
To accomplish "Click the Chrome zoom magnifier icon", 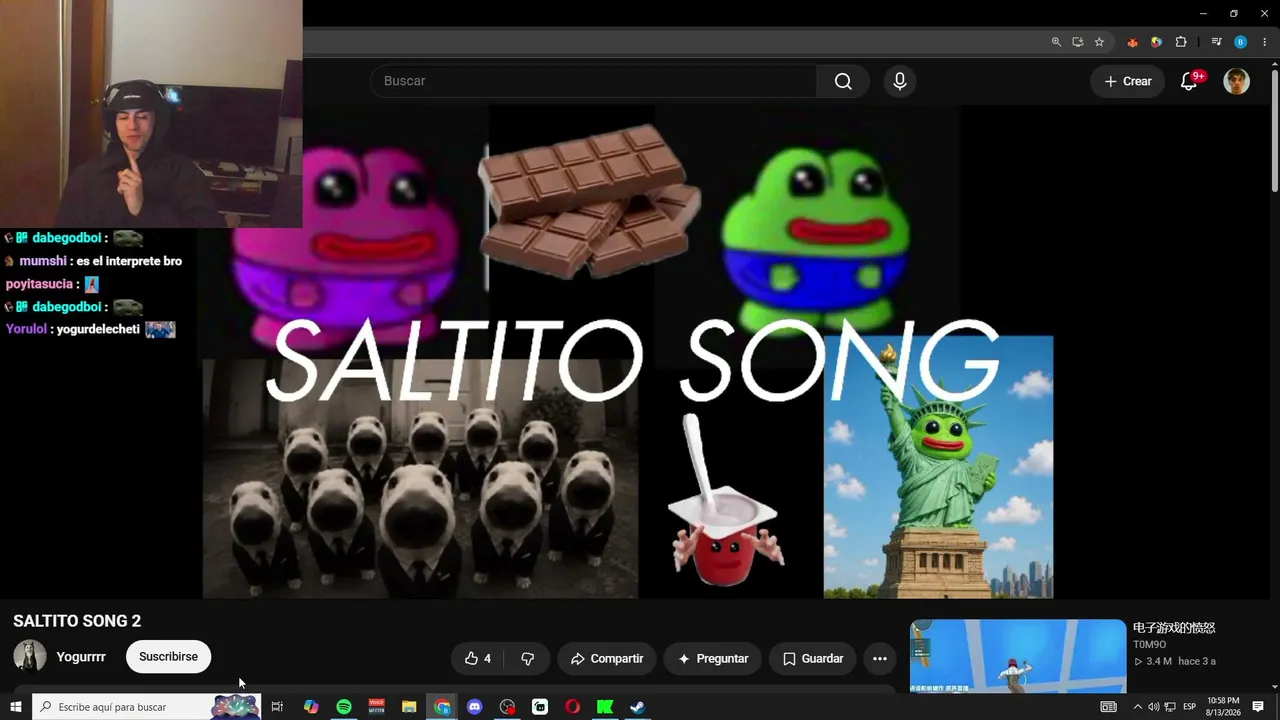I will coord(1056,42).
